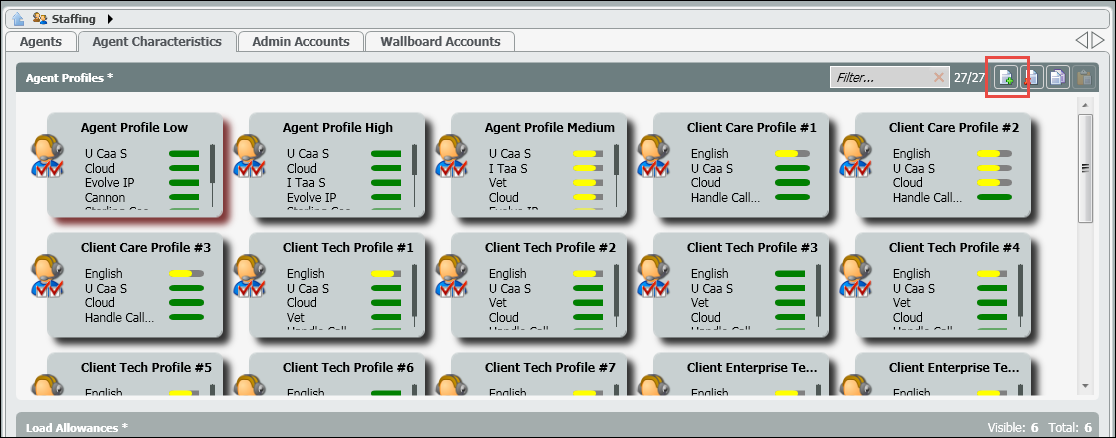Click the left tab-scroll arrow
1116x438 pixels.
coord(1082,40)
